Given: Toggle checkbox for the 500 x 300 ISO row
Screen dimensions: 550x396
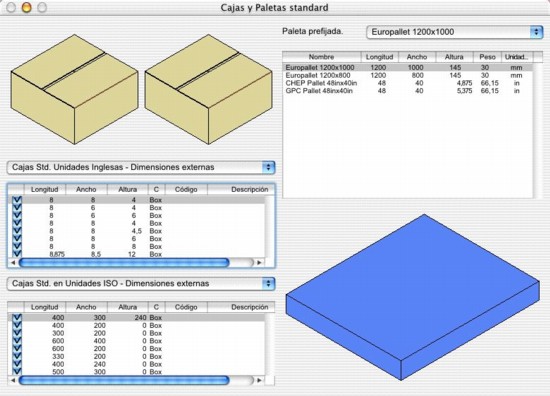Looking at the screenshot, I should click(17, 371).
